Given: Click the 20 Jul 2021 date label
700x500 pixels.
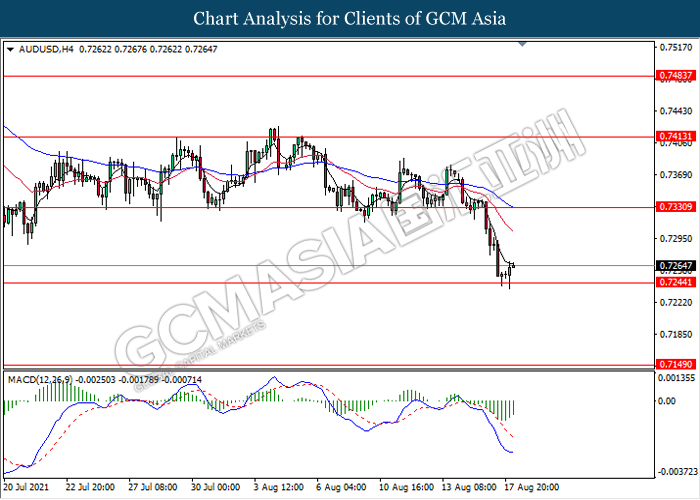Looking at the screenshot, I should [x=26, y=487].
